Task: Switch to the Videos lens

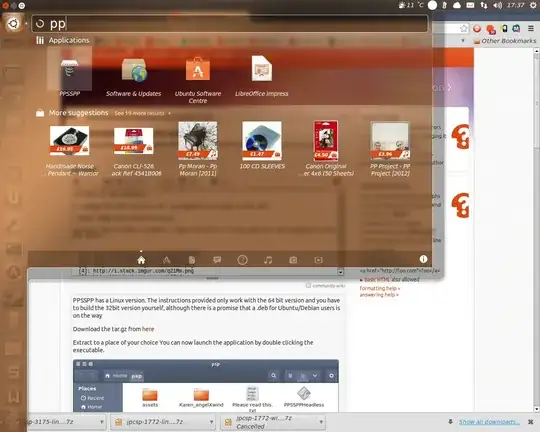Action: click(319, 260)
